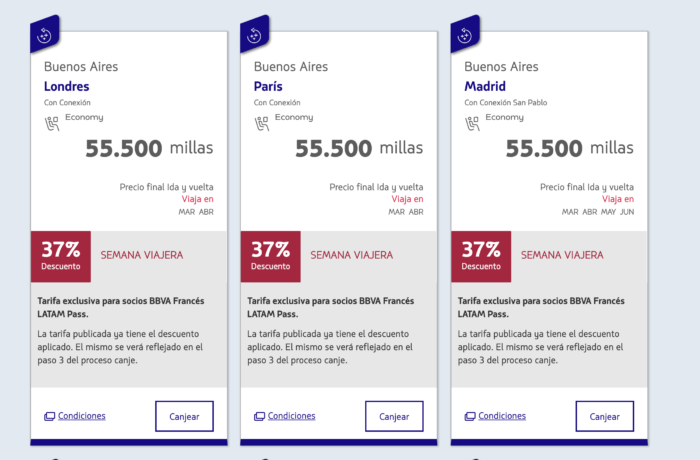Open Condiciones link for Londres offer
Screen dimensions: 700x460
81,416
